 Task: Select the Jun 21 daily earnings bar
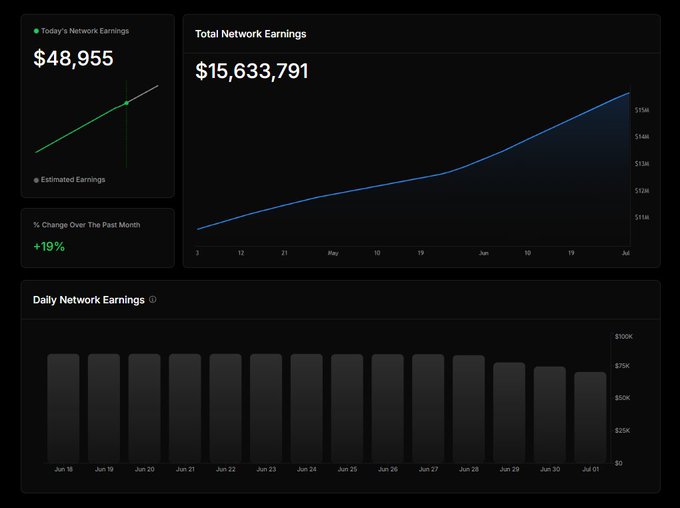click(185, 407)
